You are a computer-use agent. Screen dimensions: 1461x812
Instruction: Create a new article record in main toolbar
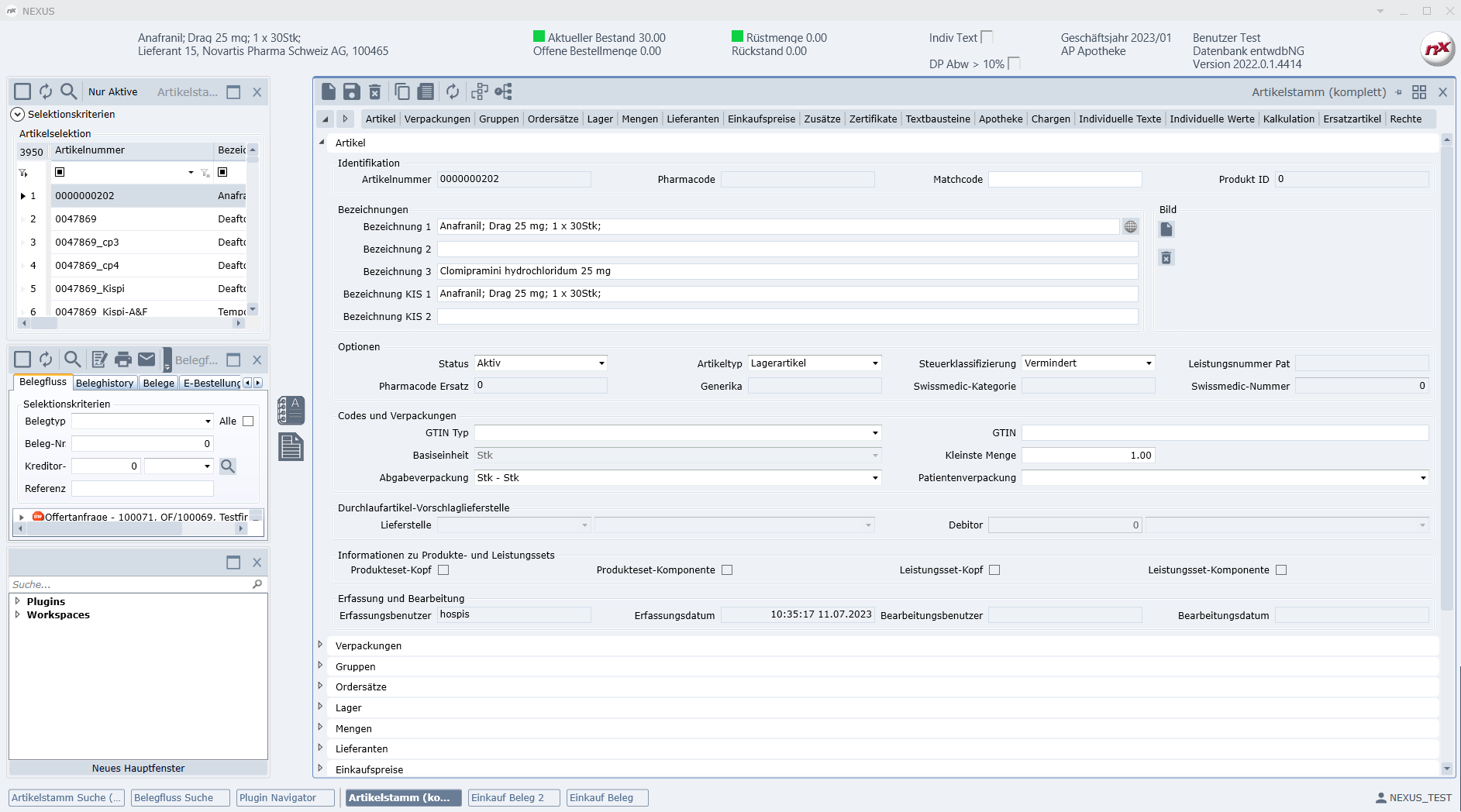click(329, 91)
